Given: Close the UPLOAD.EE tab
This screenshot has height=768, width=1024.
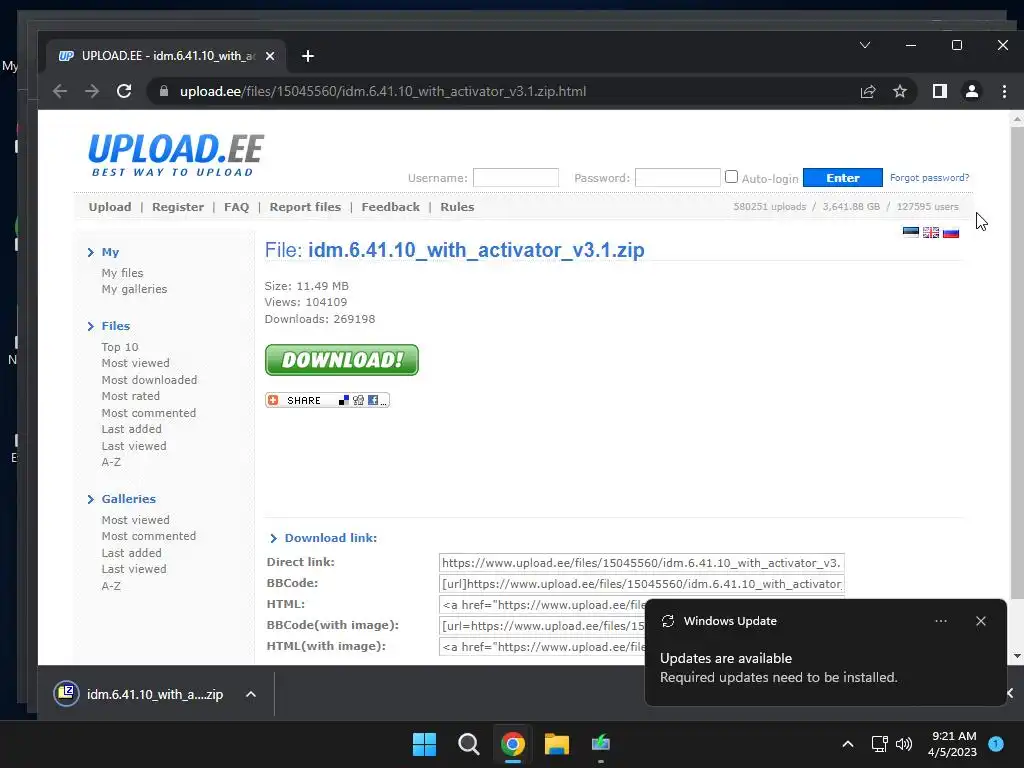Looking at the screenshot, I should pyautogui.click(x=270, y=56).
